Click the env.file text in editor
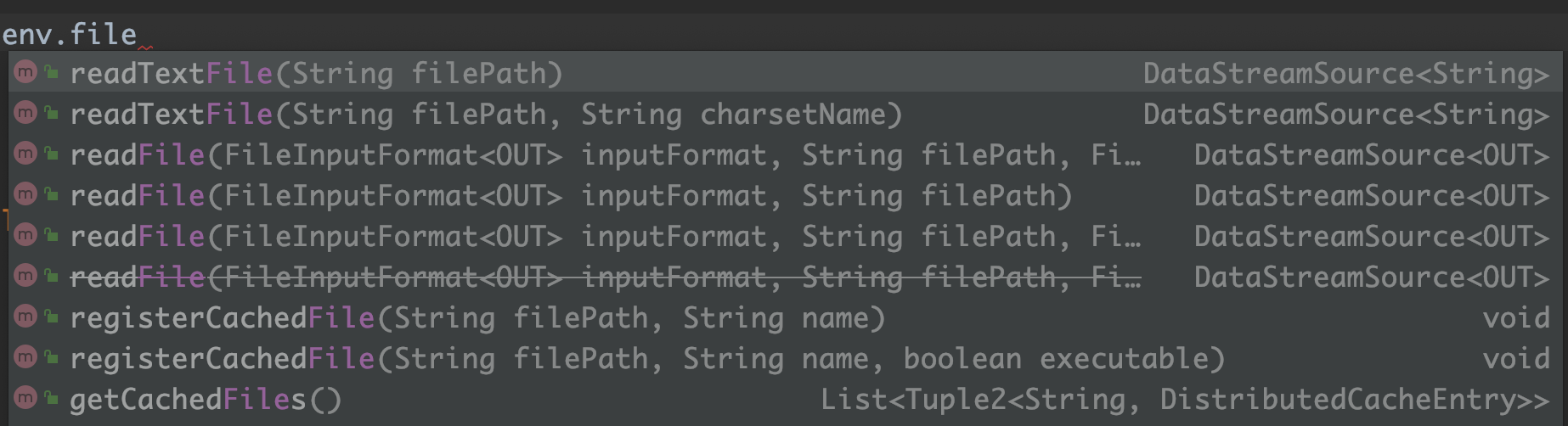This screenshot has width=1568, height=426. coord(70,34)
